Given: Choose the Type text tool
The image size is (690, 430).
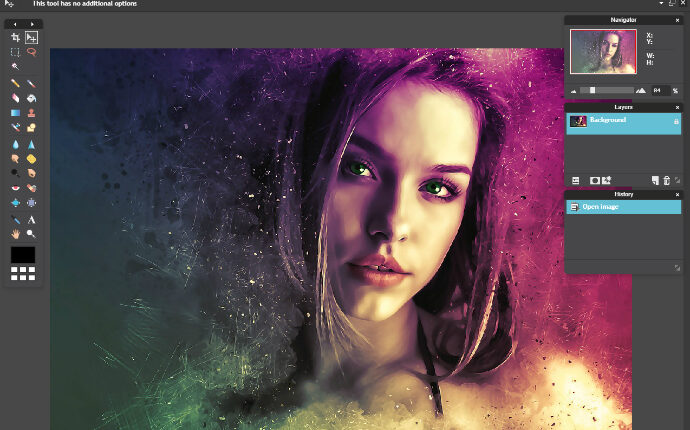Looking at the screenshot, I should coord(32,219).
